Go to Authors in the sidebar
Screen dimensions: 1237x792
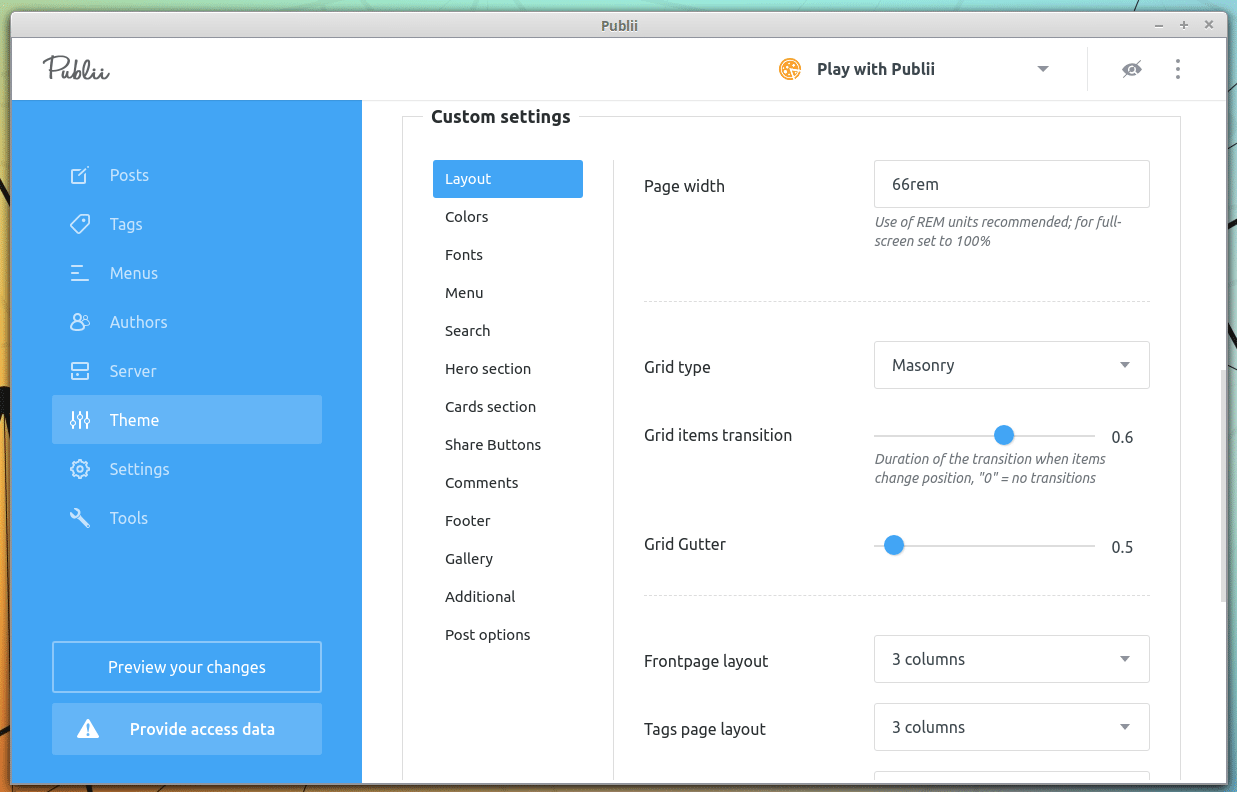click(187, 322)
